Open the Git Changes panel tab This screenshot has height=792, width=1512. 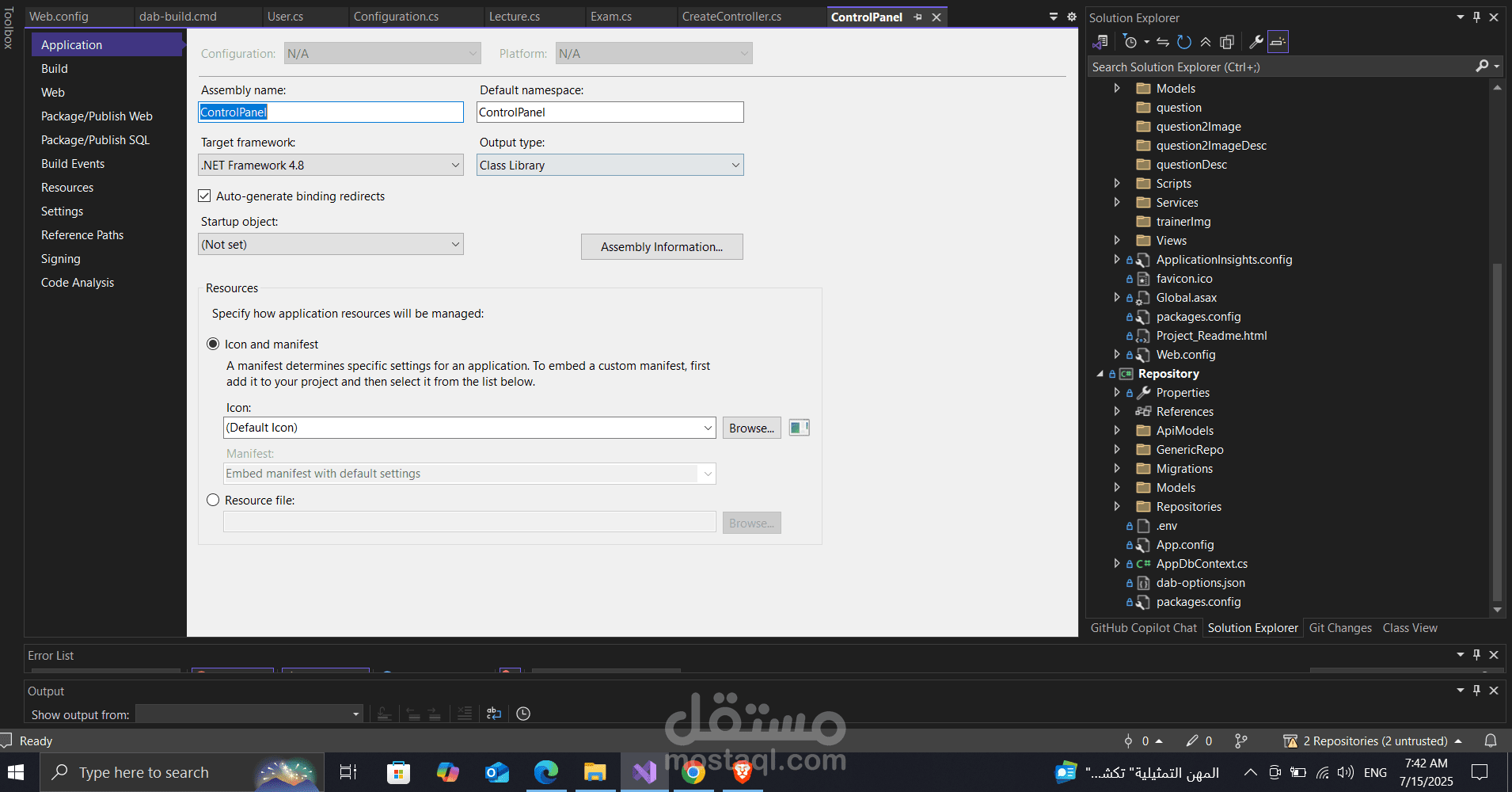[1340, 628]
